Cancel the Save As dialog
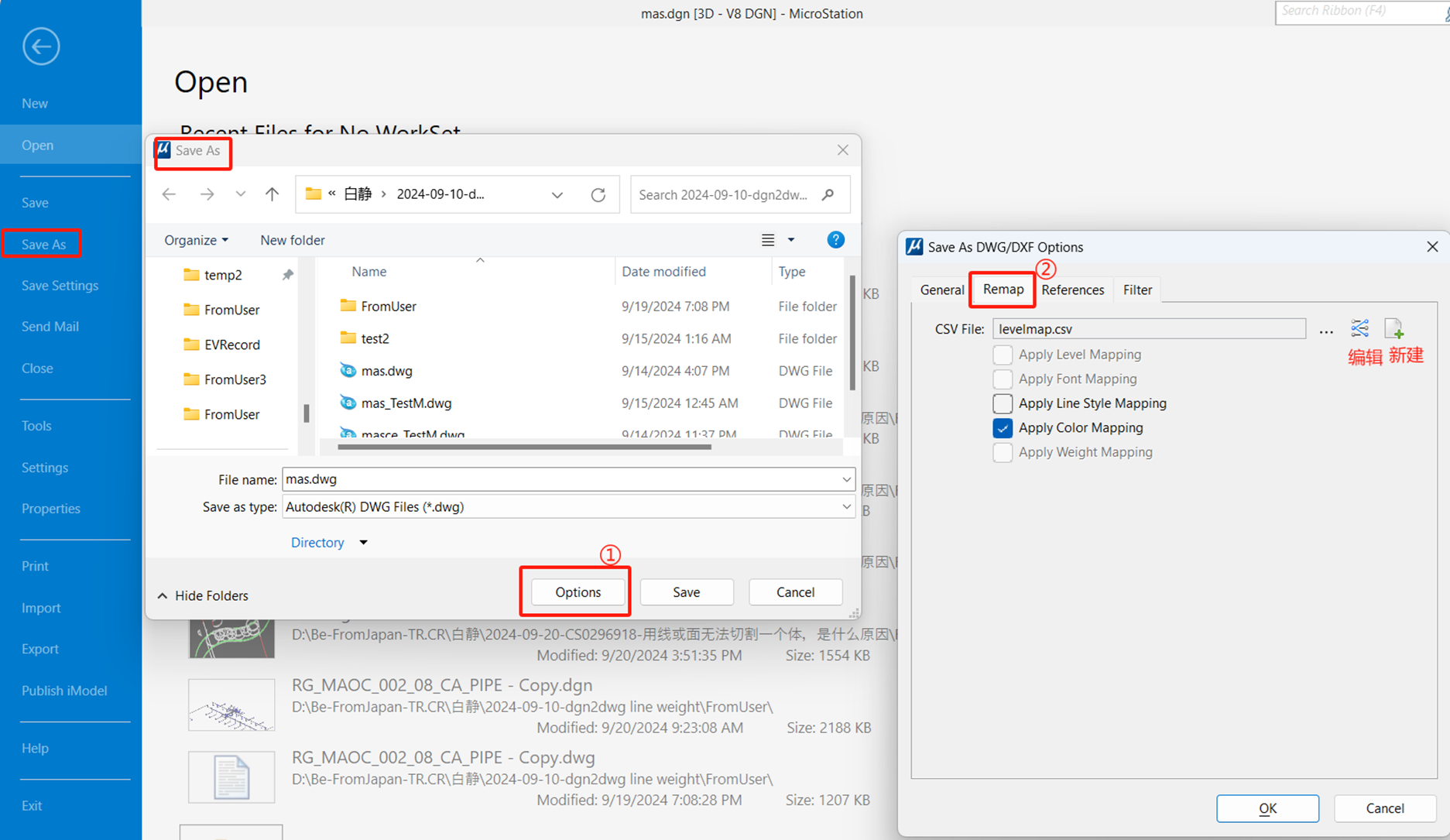 795,592
